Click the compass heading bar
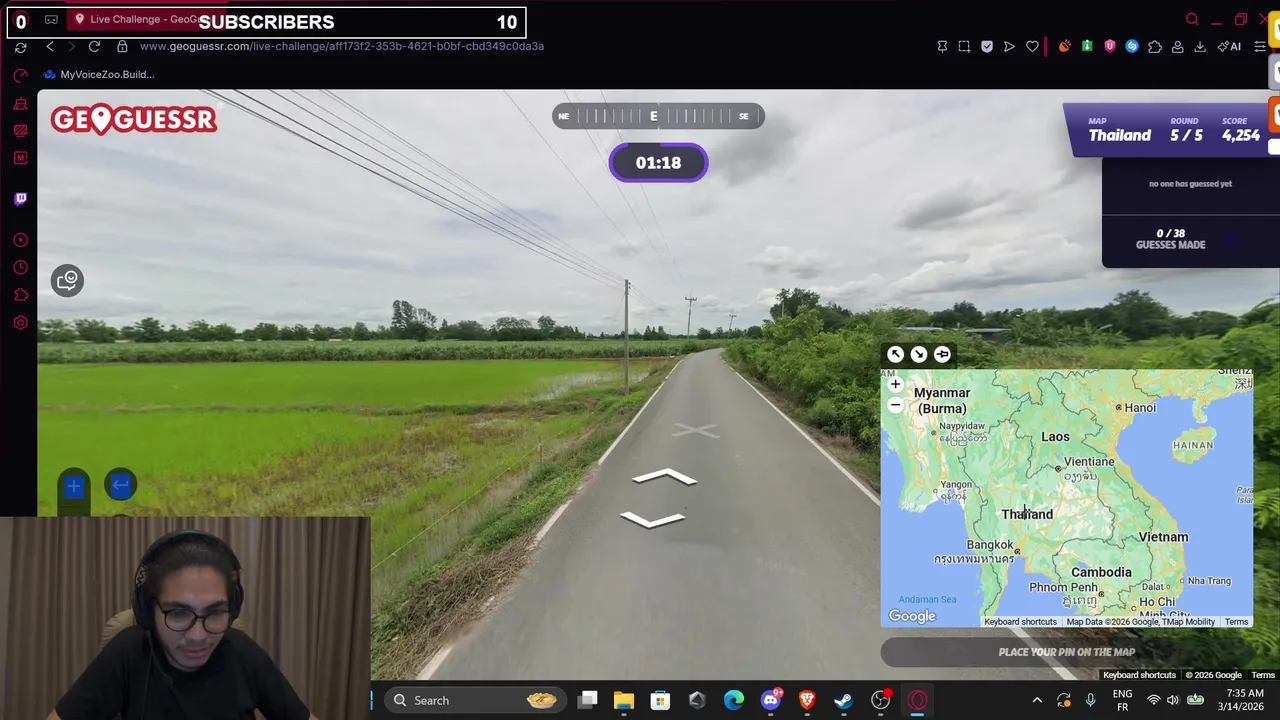This screenshot has width=1280, height=720. coord(658,116)
